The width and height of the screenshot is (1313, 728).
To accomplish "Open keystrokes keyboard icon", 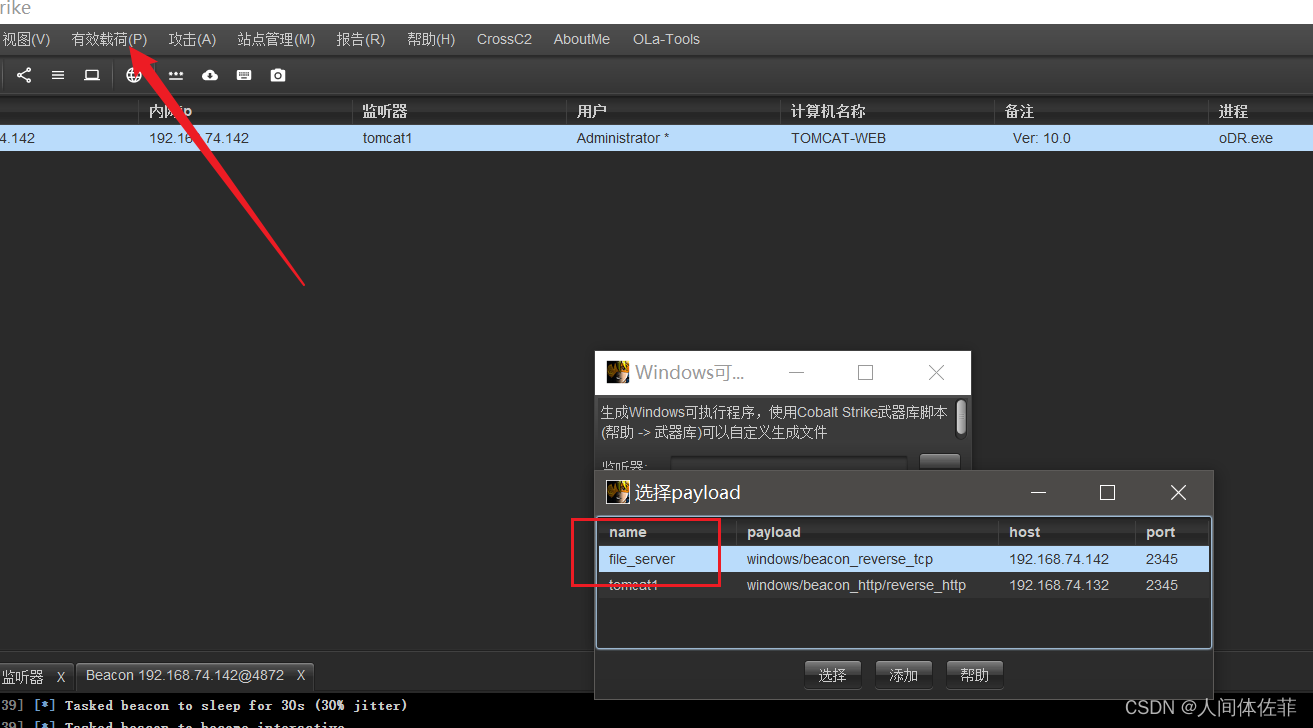I will [244, 75].
